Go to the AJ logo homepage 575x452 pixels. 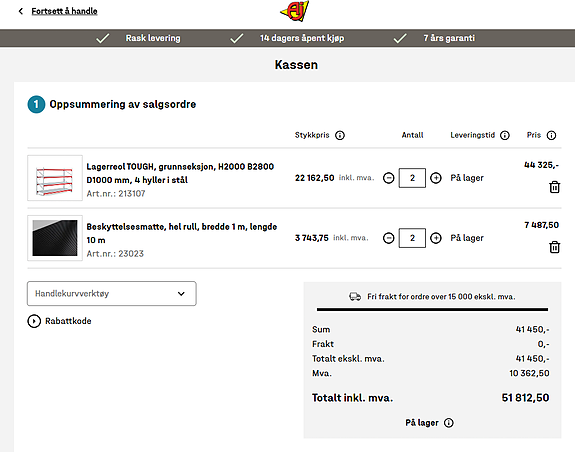point(294,11)
